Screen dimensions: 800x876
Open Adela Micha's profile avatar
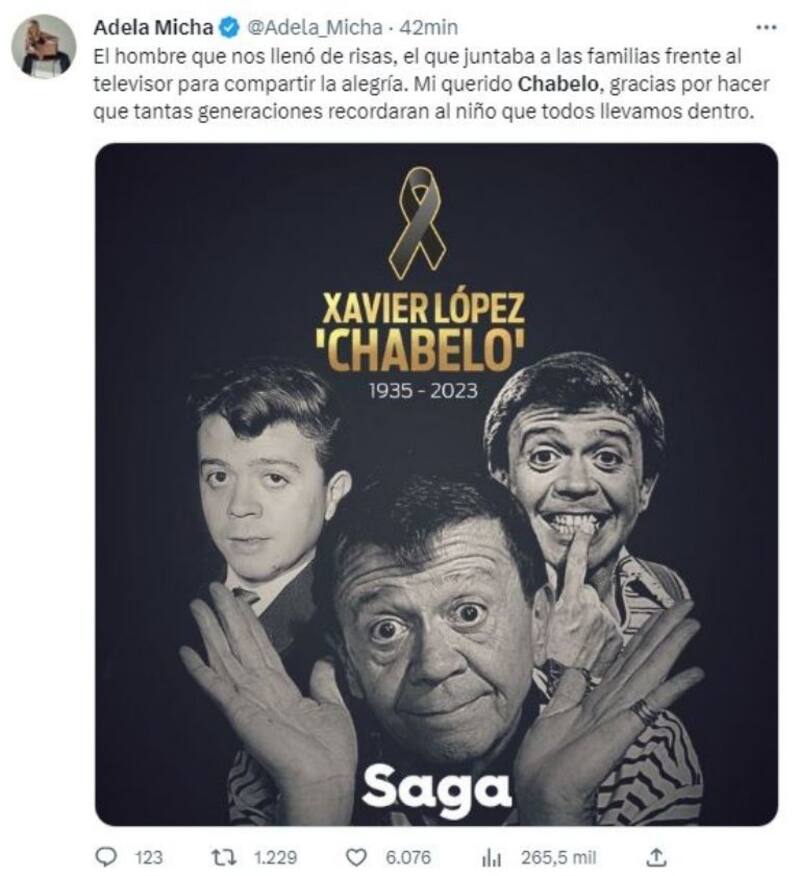(43, 46)
